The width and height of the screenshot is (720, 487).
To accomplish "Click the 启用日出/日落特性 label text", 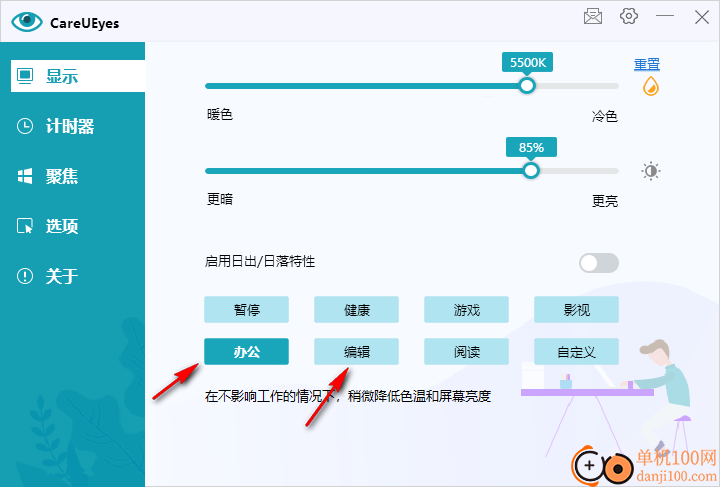I will tap(260, 262).
